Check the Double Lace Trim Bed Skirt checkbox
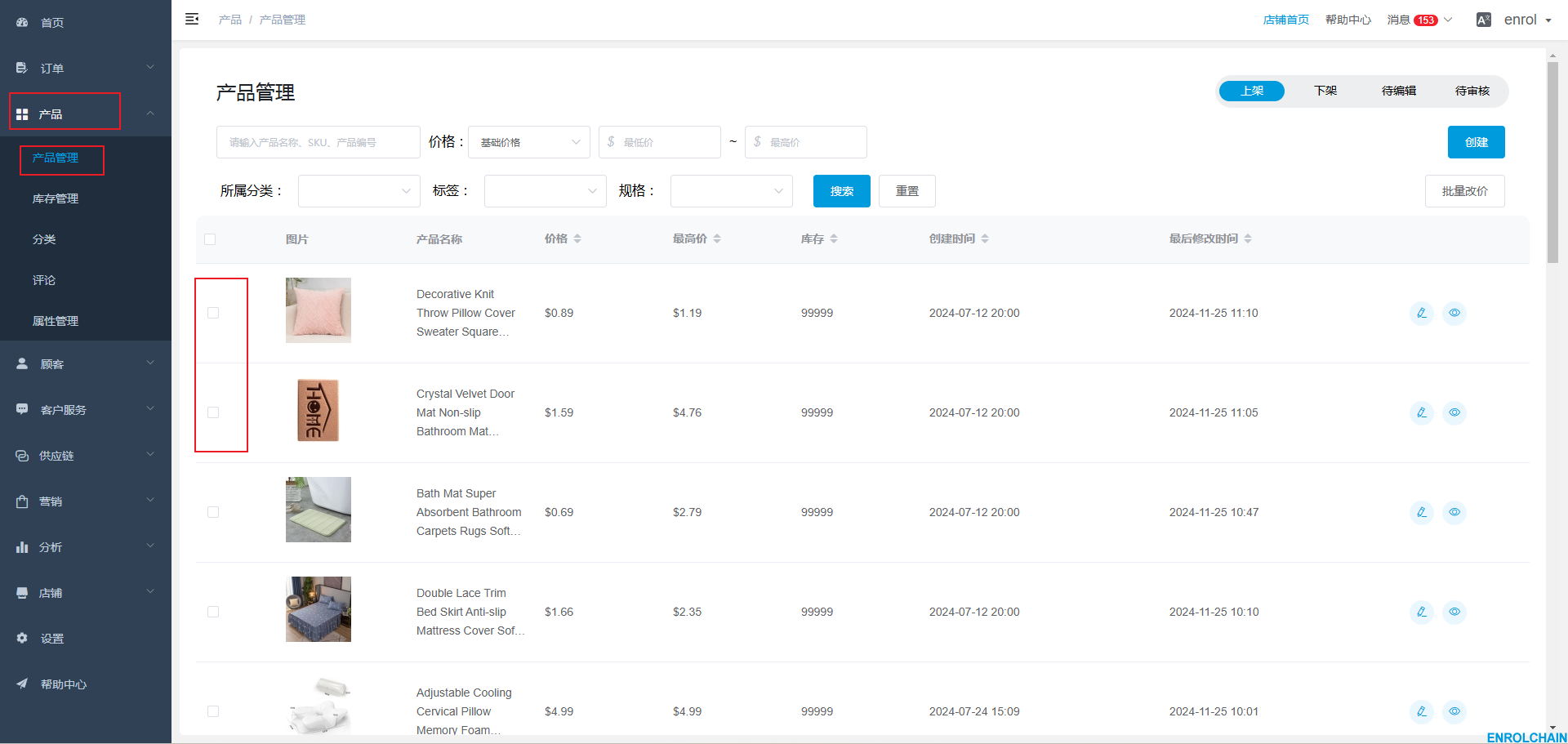Viewport: 1568px width, 744px height. coord(213,612)
